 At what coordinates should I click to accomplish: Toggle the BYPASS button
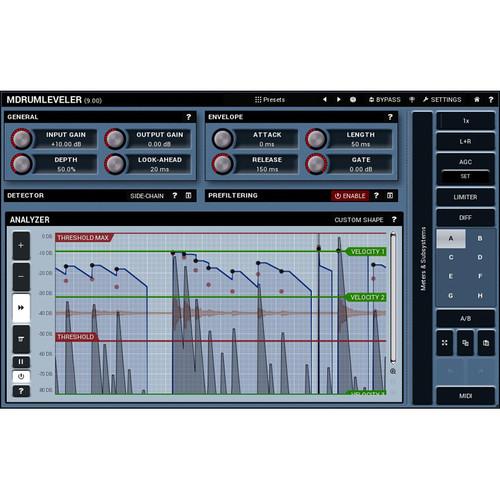(385, 100)
